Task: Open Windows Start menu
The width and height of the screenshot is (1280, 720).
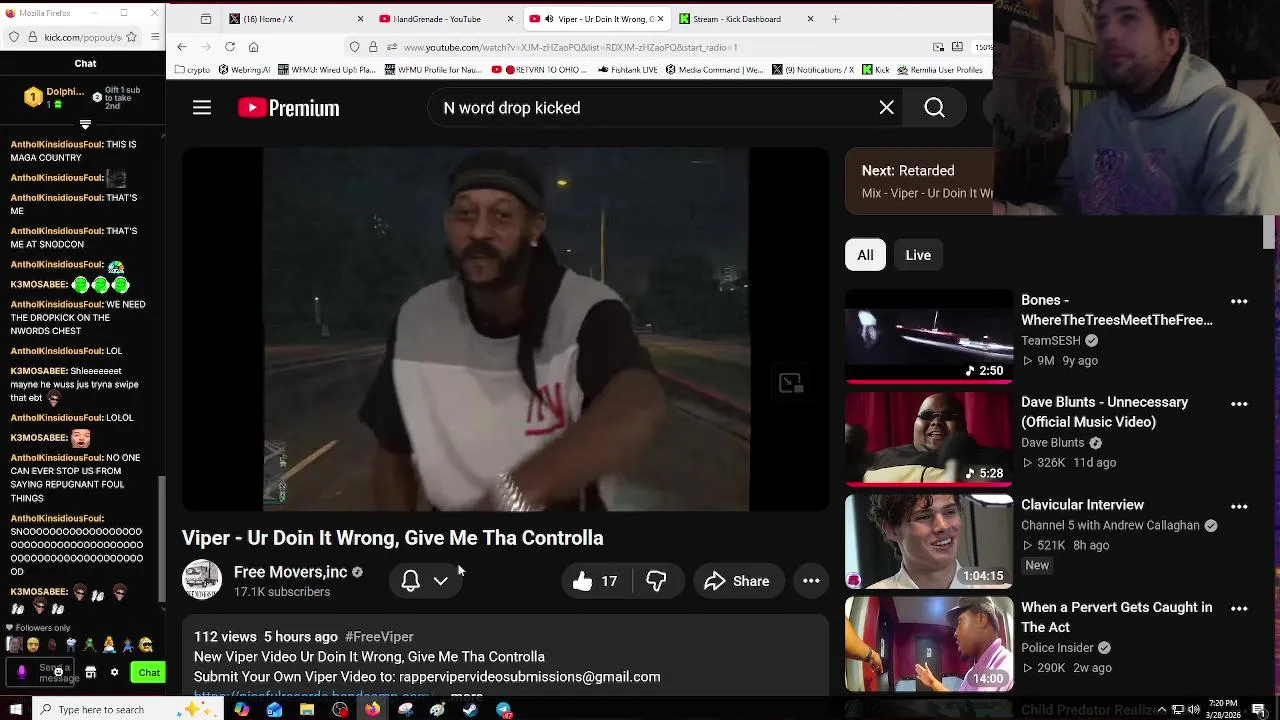Action: (15, 710)
